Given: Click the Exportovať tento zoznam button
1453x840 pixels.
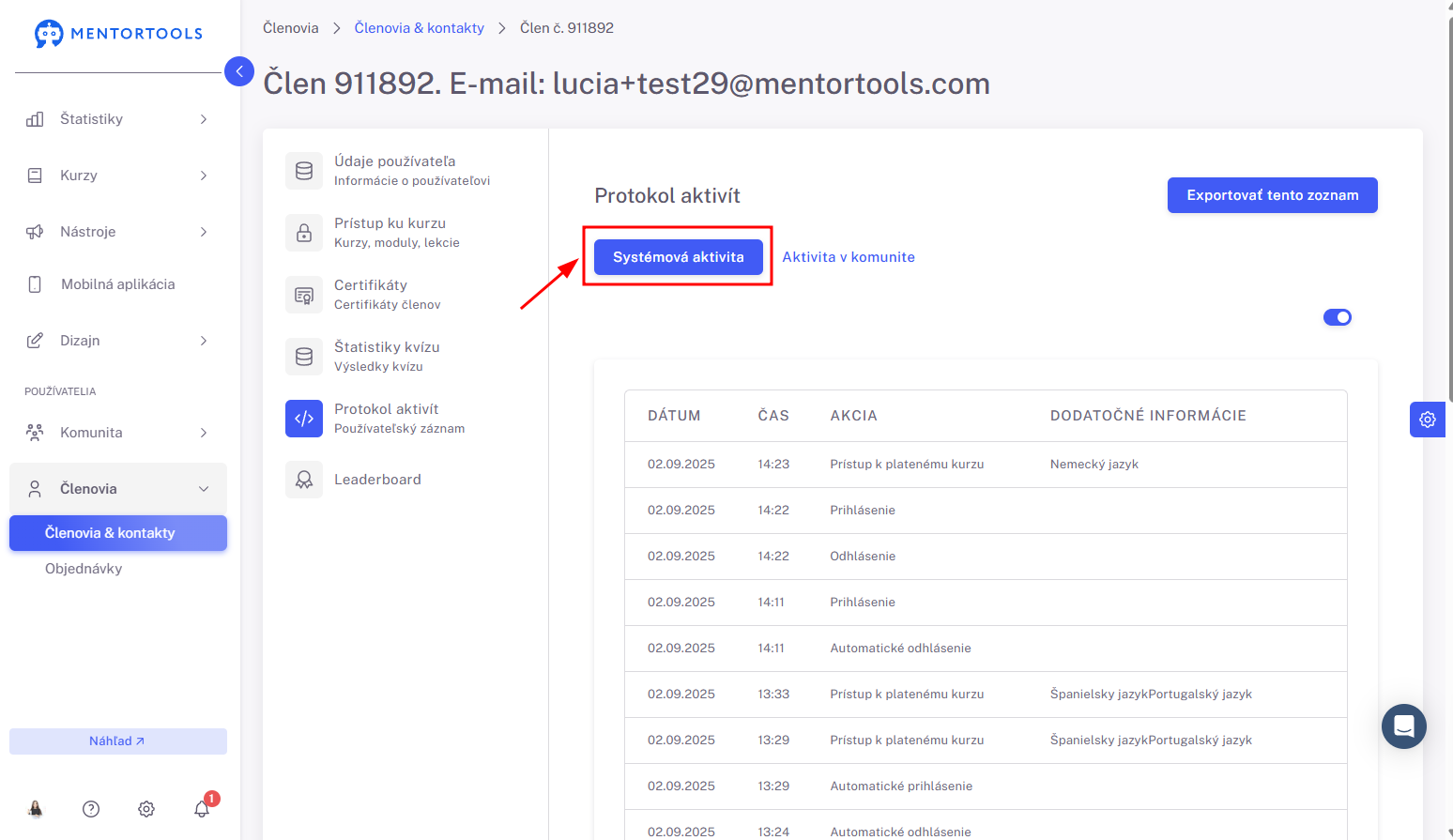Looking at the screenshot, I should click(1273, 195).
